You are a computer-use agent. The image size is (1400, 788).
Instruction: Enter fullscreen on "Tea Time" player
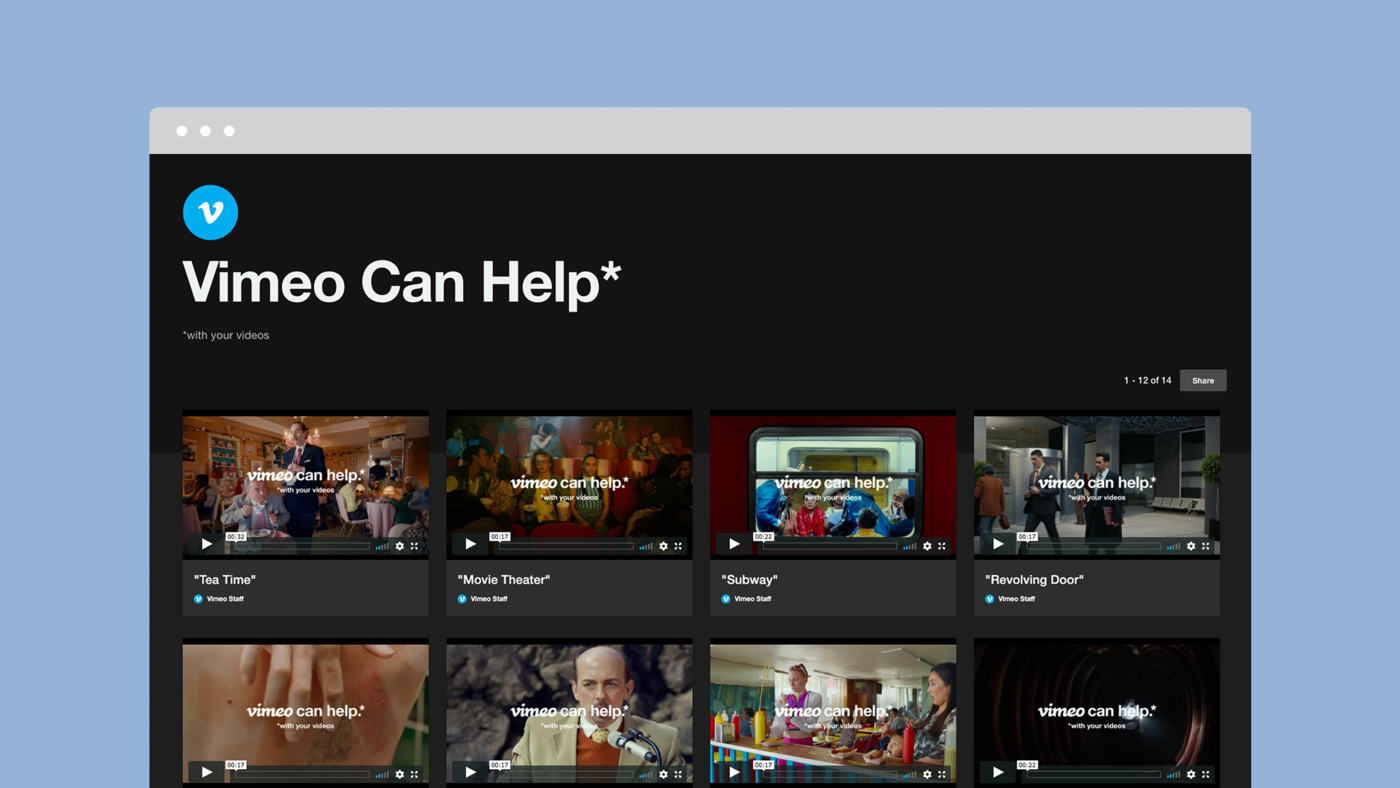click(x=415, y=546)
